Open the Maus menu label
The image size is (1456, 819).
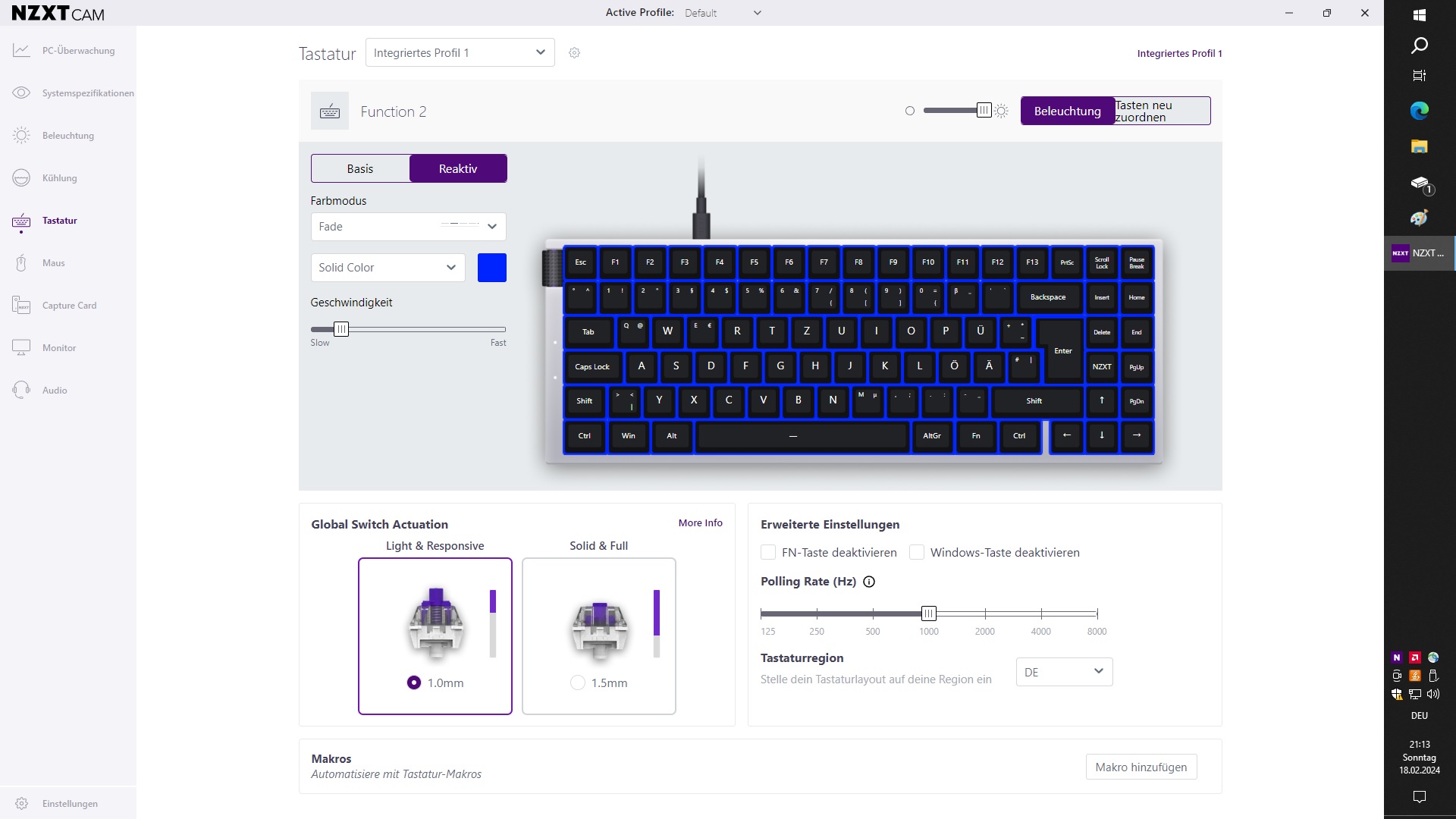(x=54, y=263)
